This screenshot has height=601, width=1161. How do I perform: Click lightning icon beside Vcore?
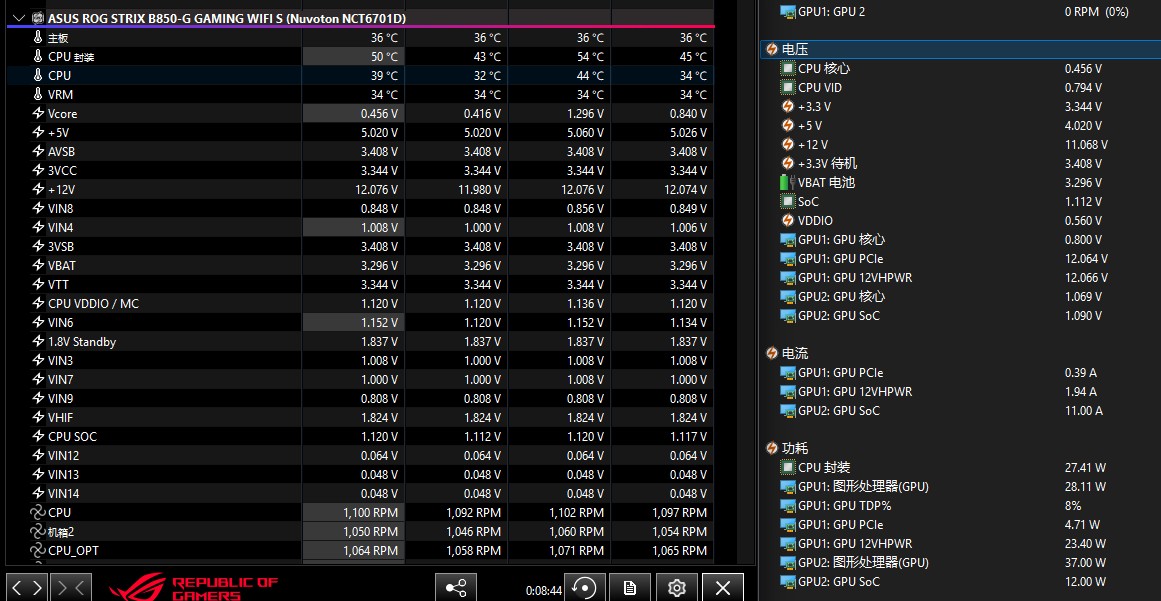point(39,113)
